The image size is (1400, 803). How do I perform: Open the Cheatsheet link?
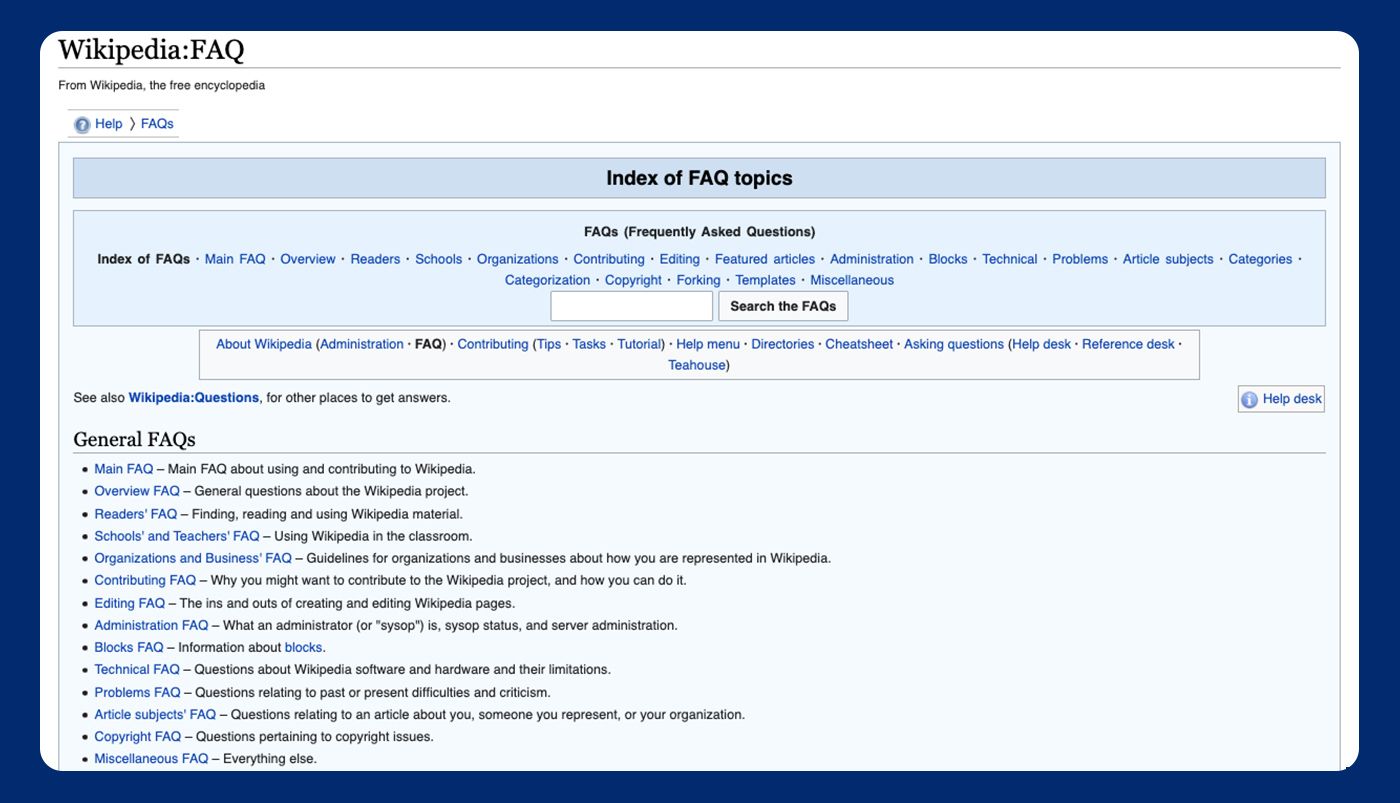pyautogui.click(x=858, y=344)
